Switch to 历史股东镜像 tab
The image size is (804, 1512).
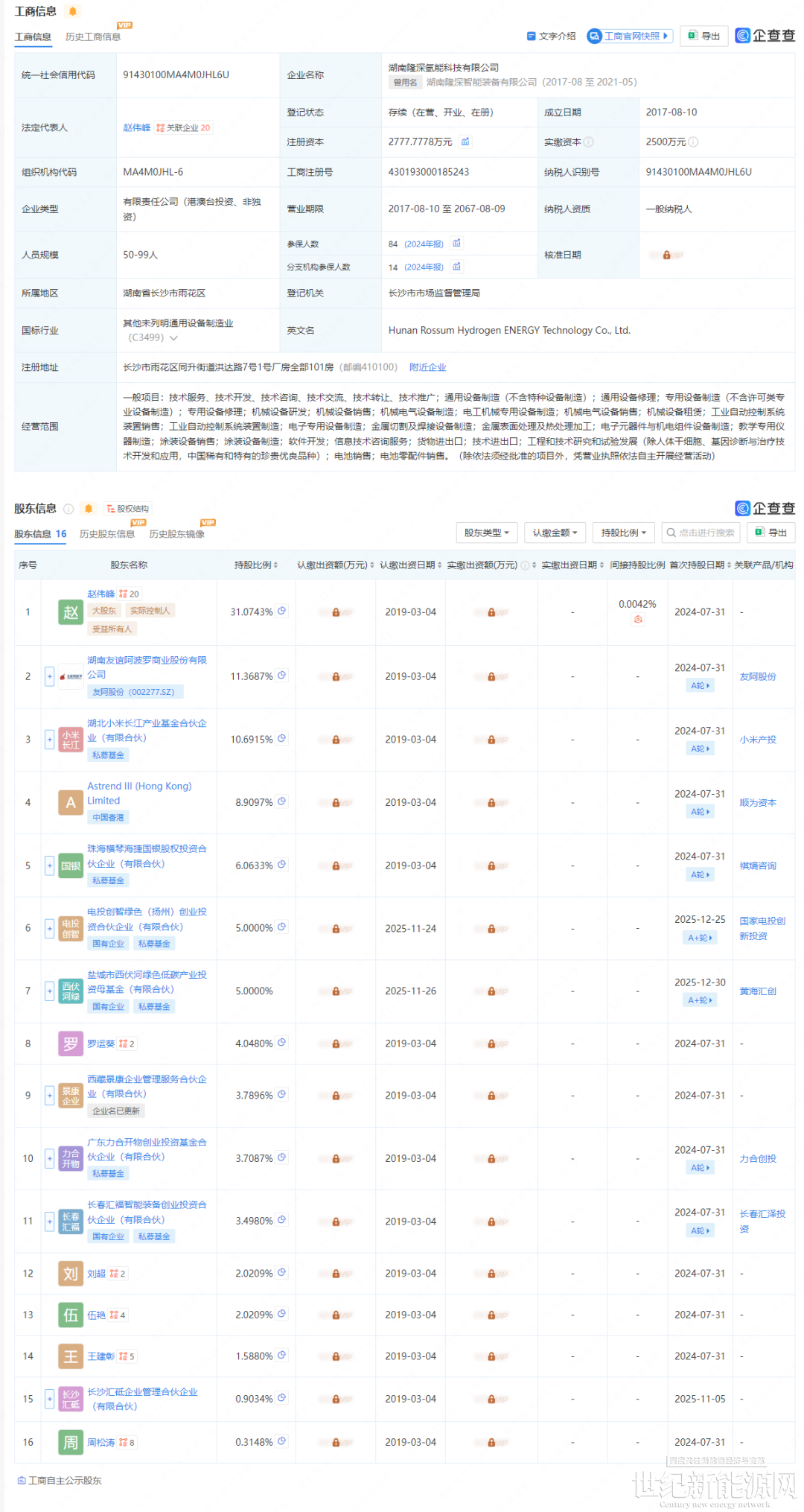pyautogui.click(x=176, y=534)
